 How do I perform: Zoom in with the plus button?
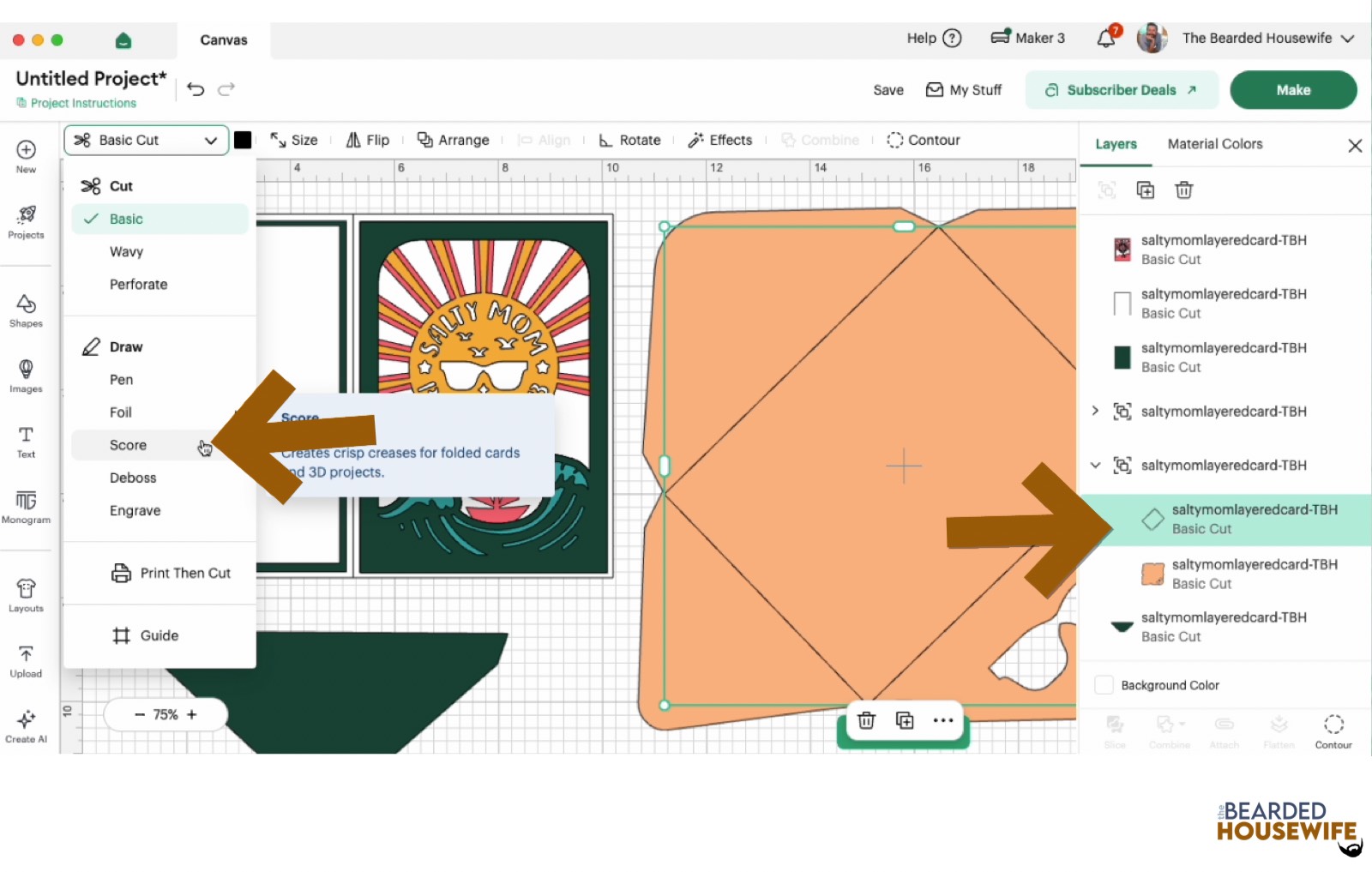coord(192,714)
